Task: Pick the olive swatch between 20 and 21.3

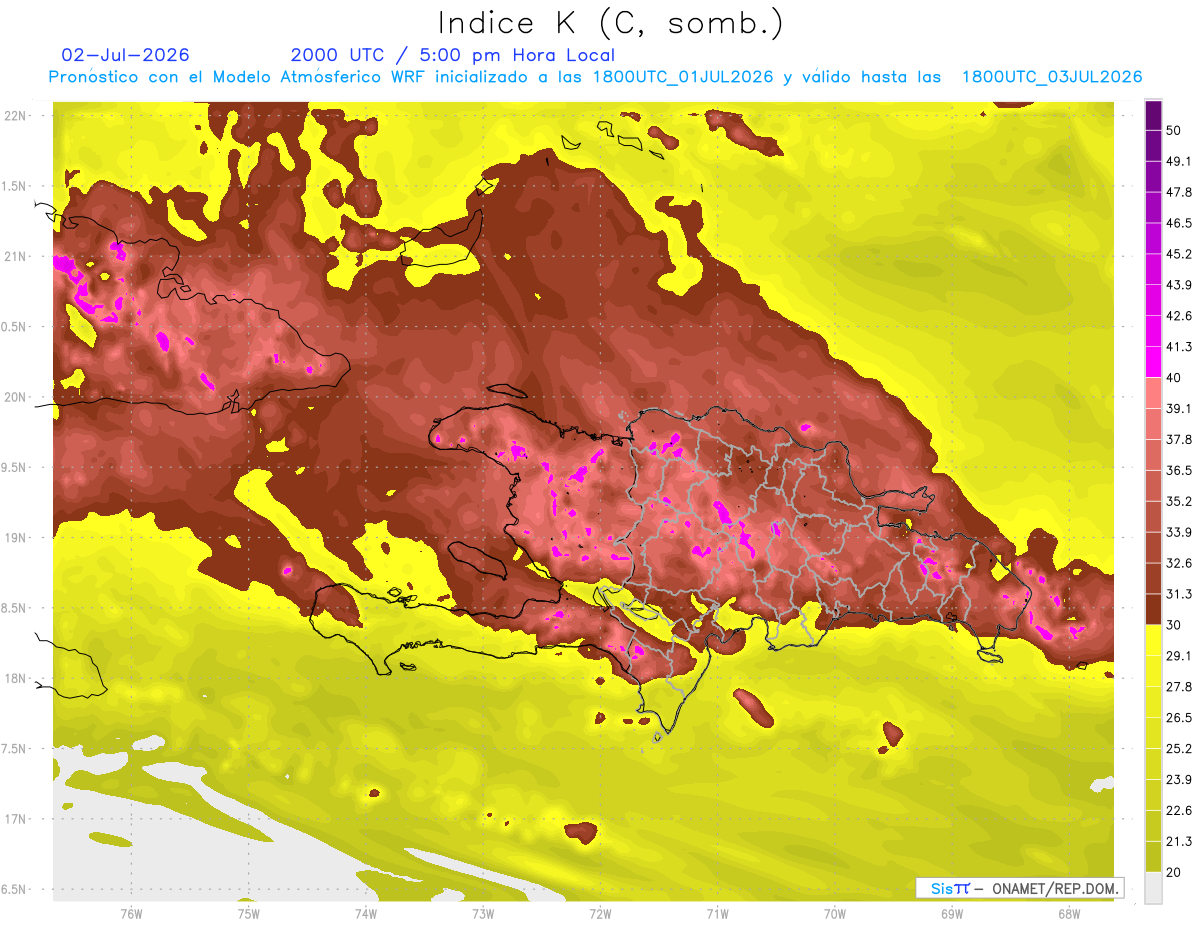Action: pyautogui.click(x=1153, y=856)
